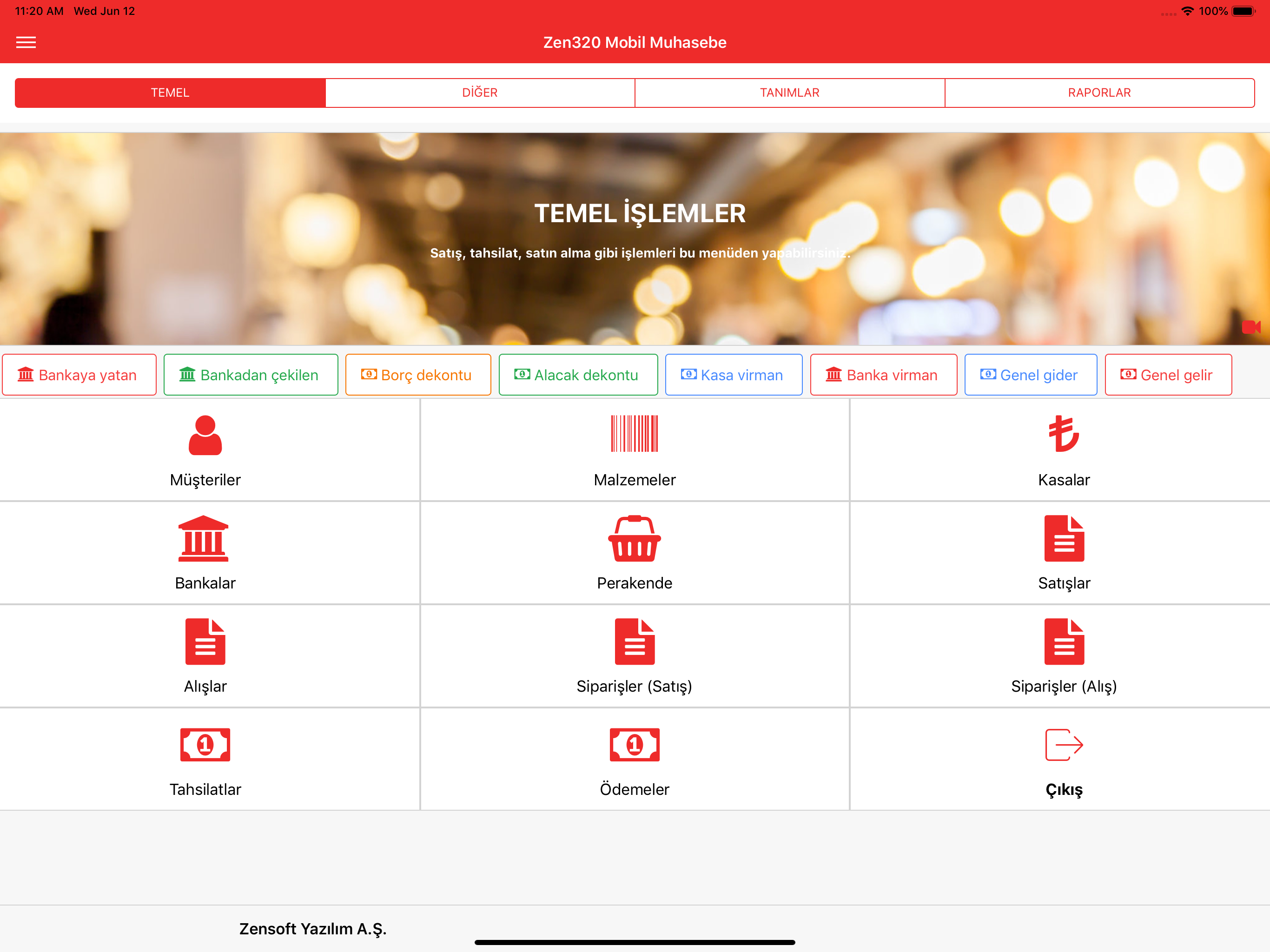Tap the Zen320 Mobil Muhasebe title

click(635, 42)
